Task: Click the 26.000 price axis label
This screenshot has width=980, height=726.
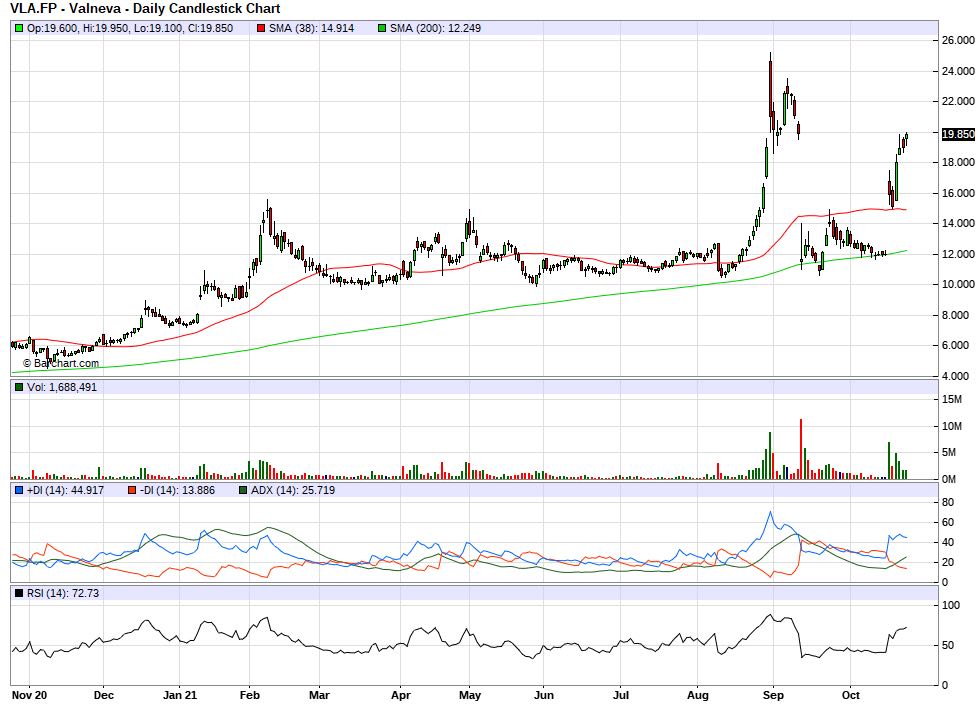Action: tap(958, 40)
